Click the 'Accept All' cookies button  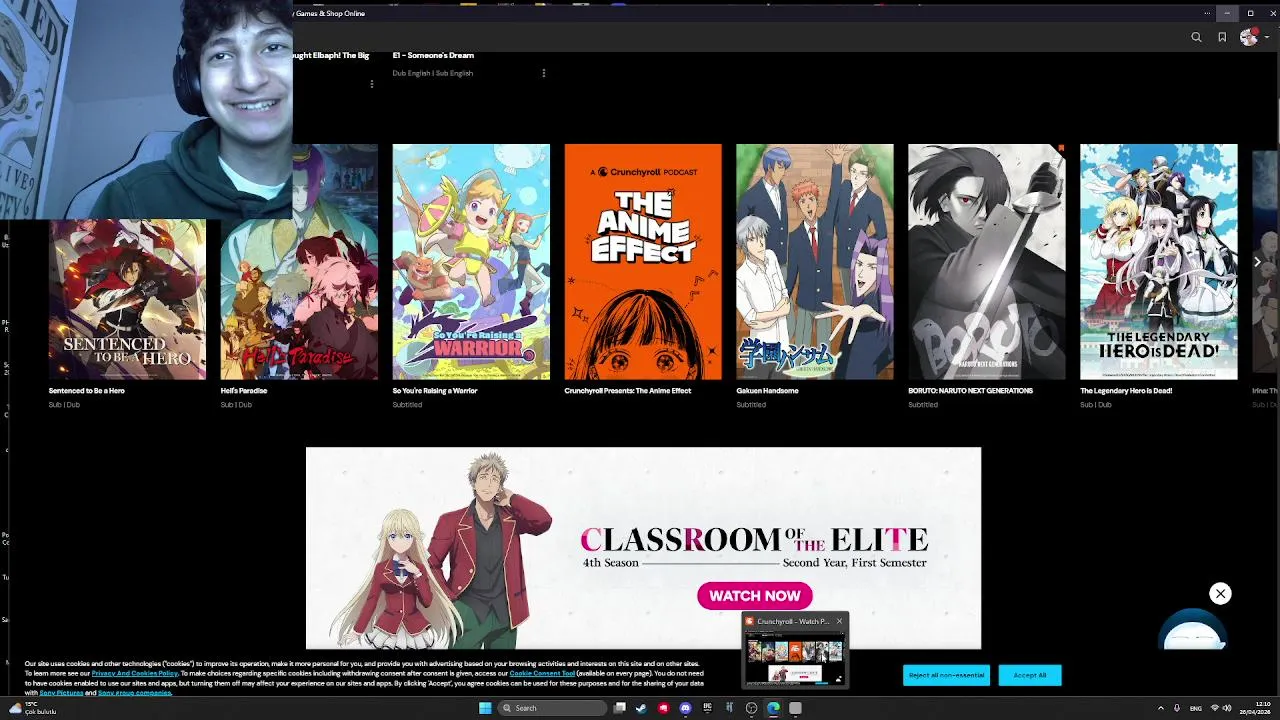tap(1029, 675)
